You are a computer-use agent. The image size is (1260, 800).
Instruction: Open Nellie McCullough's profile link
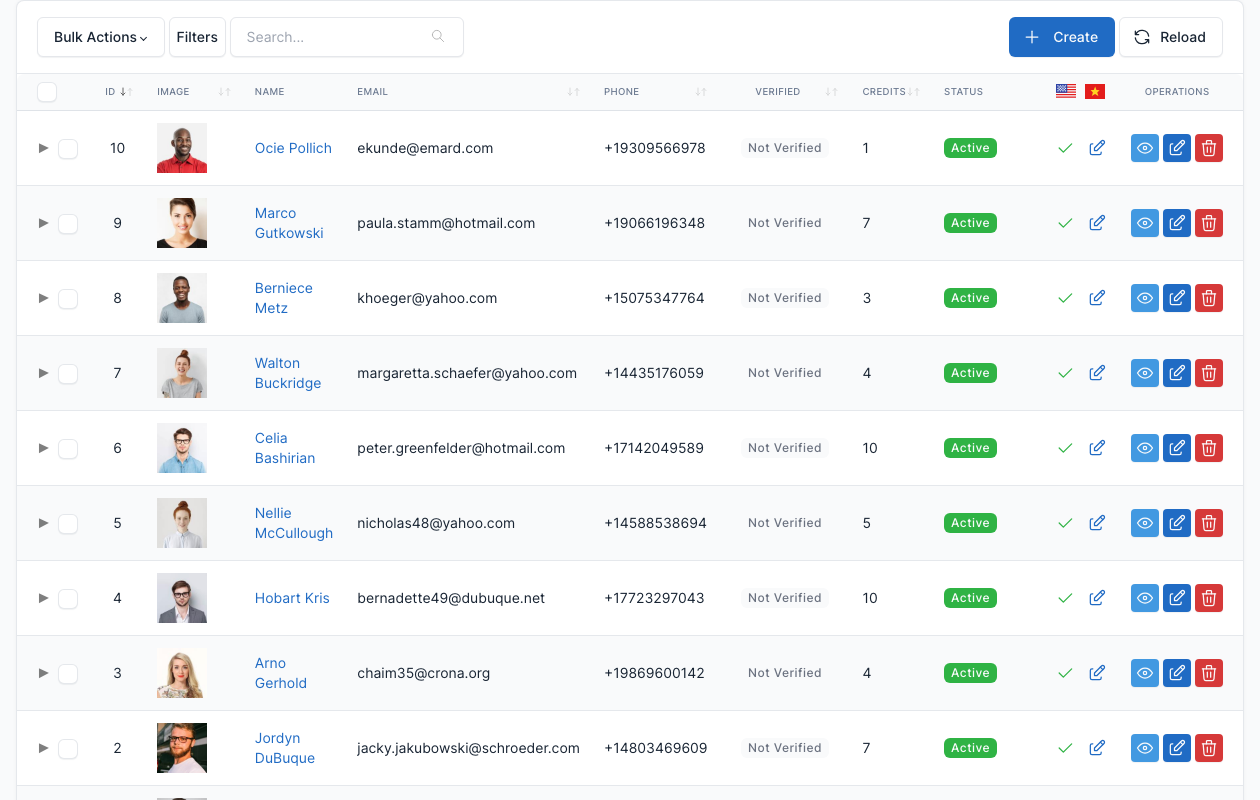[294, 523]
